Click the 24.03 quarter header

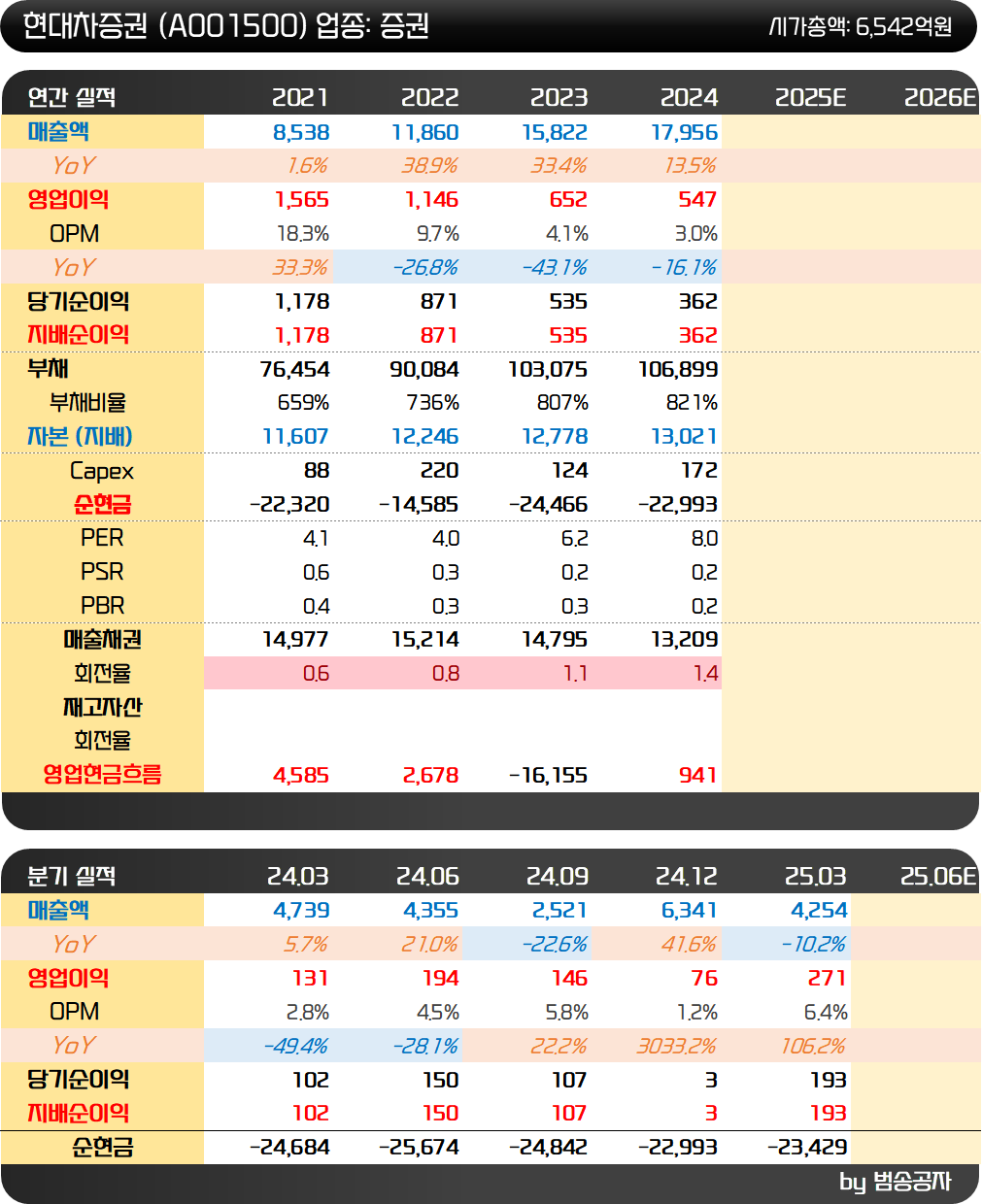[298, 876]
